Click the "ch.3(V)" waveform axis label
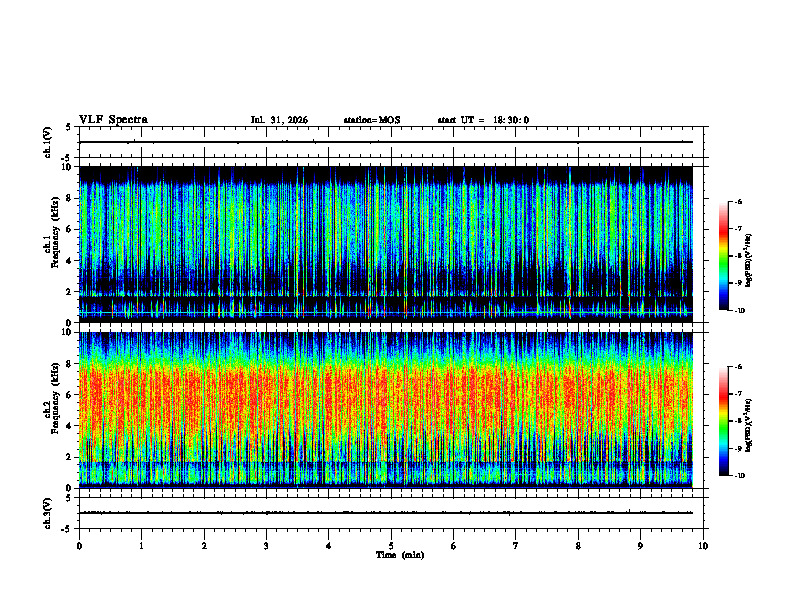 (x=48, y=513)
